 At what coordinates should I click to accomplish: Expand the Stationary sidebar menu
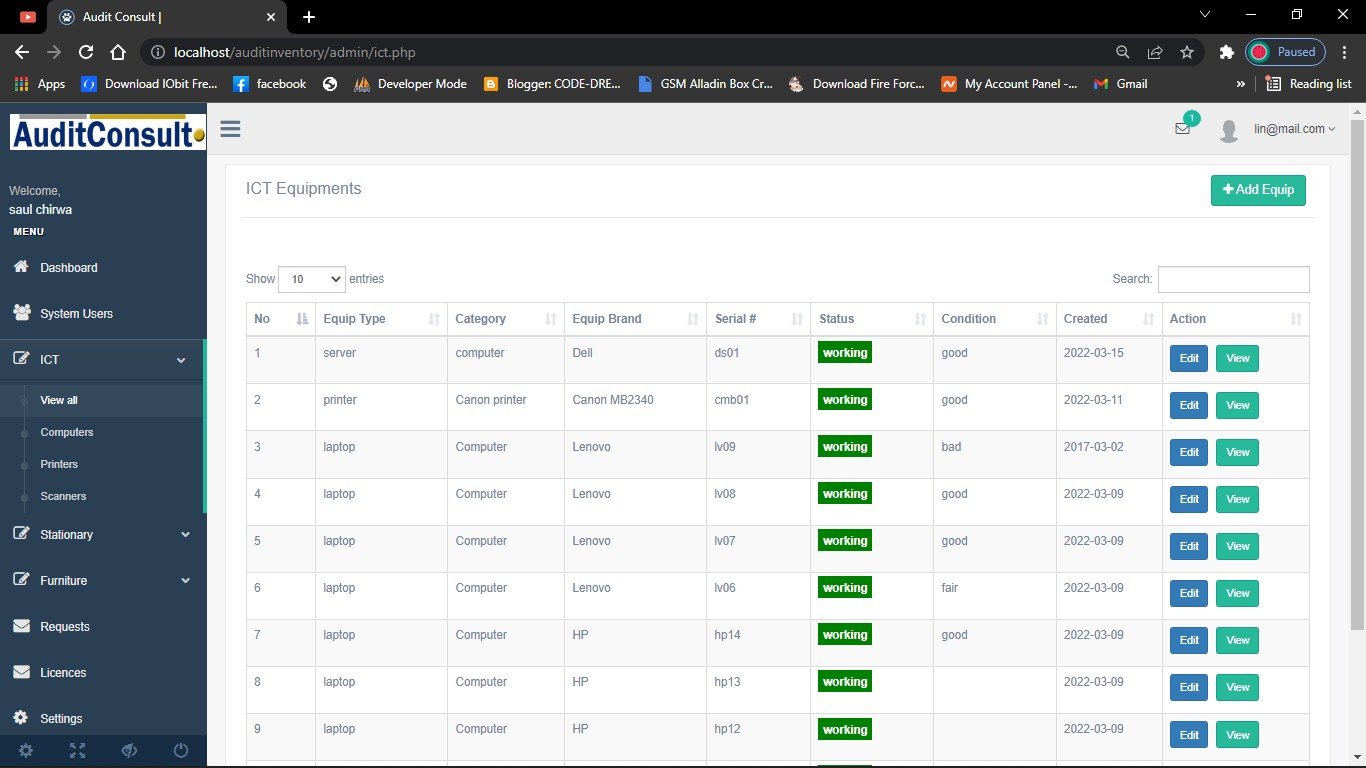102,535
